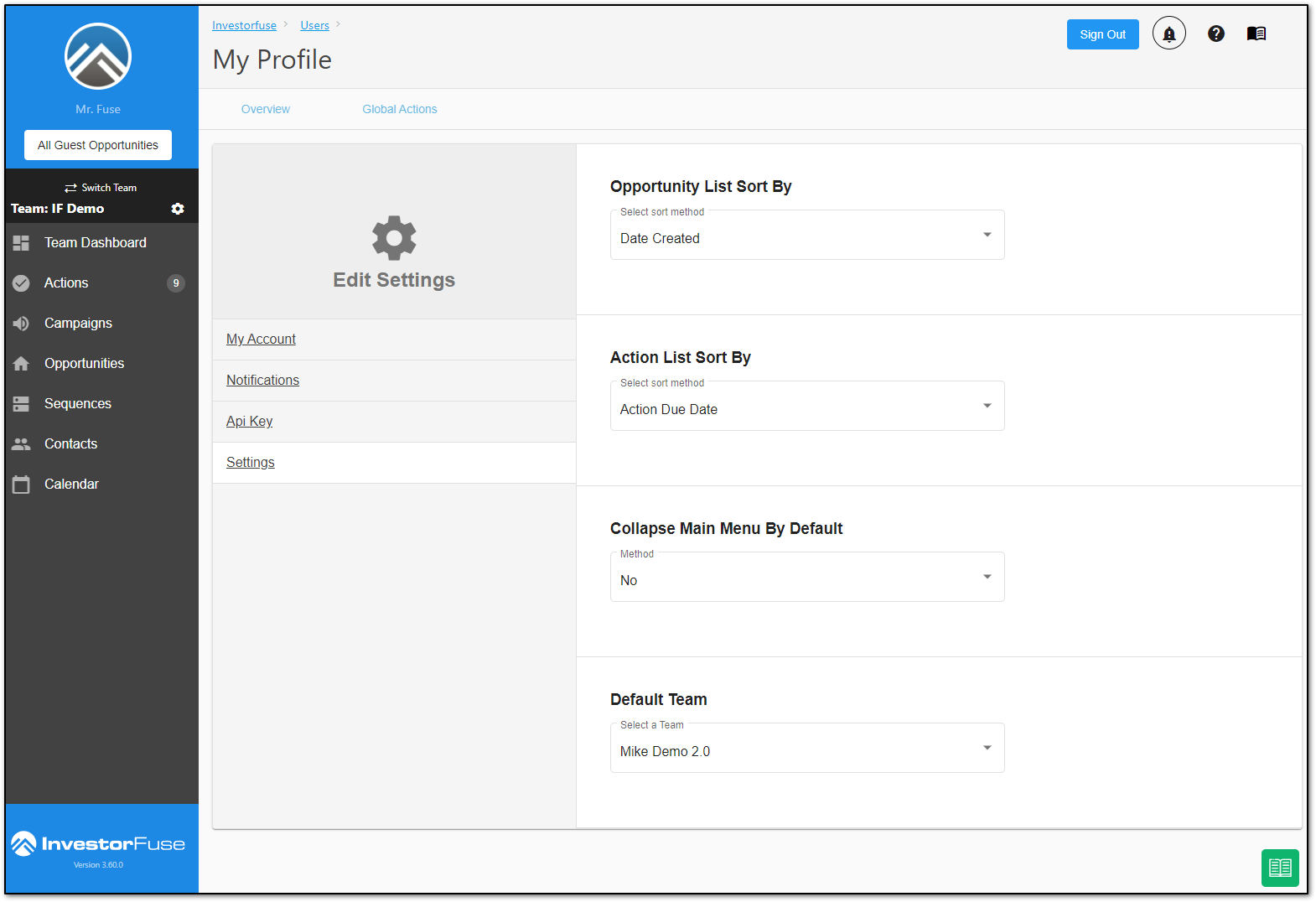Viewport: 1316px width, 902px height.
Task: Click the Calendar icon in sidebar
Action: pyautogui.click(x=21, y=485)
